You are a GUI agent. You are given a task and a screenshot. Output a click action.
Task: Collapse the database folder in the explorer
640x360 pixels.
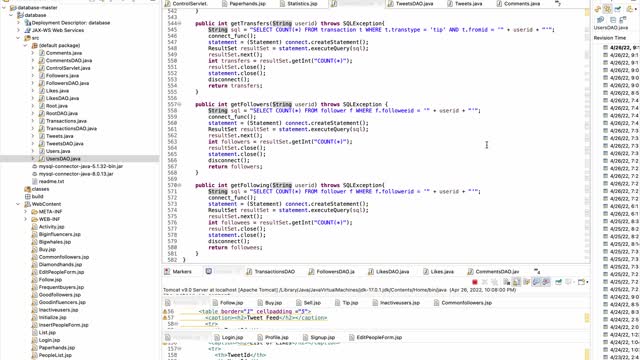(x=11, y=15)
